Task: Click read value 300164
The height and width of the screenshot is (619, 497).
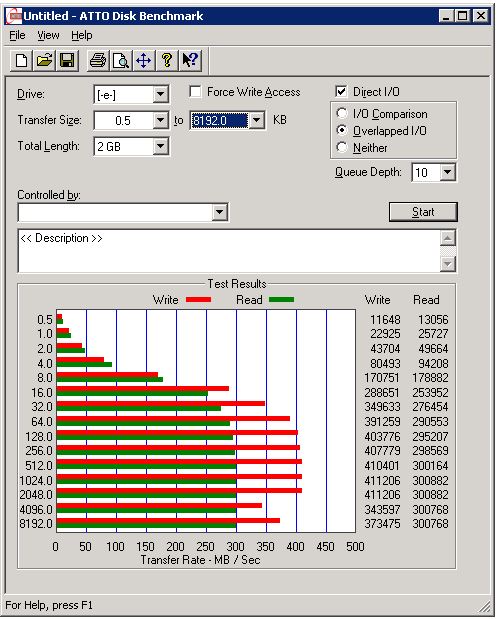Action: click(x=430, y=466)
